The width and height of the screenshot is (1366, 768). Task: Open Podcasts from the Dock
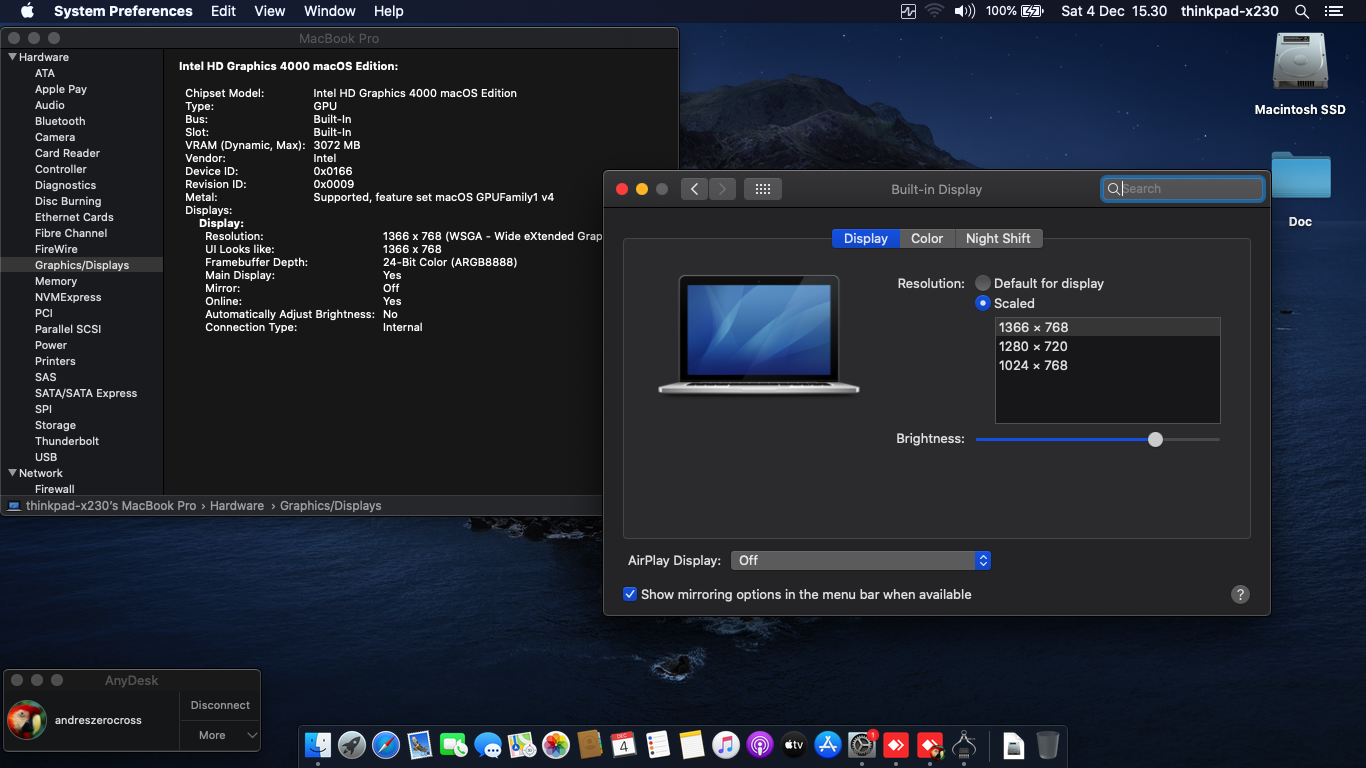760,745
